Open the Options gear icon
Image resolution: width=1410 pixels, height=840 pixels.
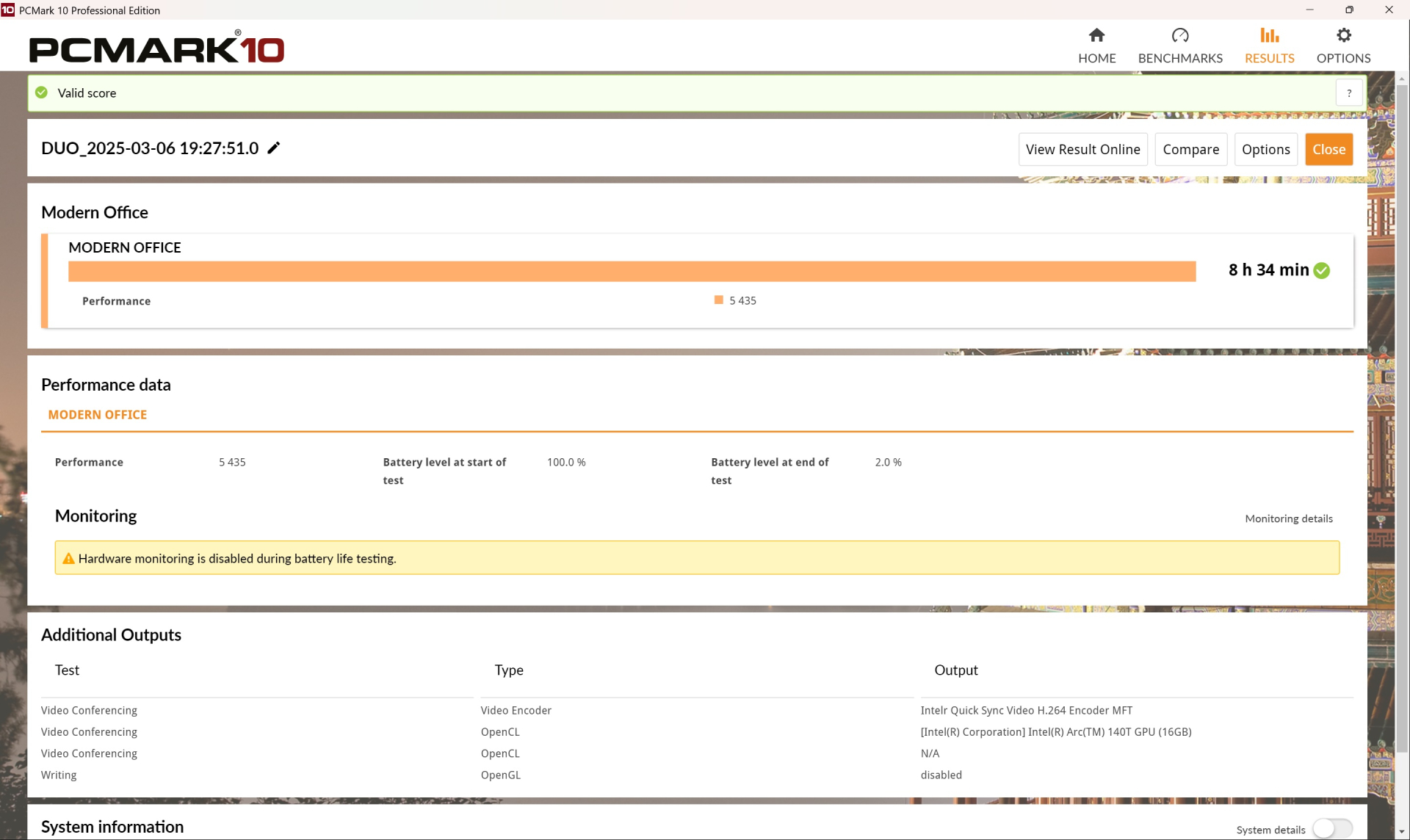1343,35
